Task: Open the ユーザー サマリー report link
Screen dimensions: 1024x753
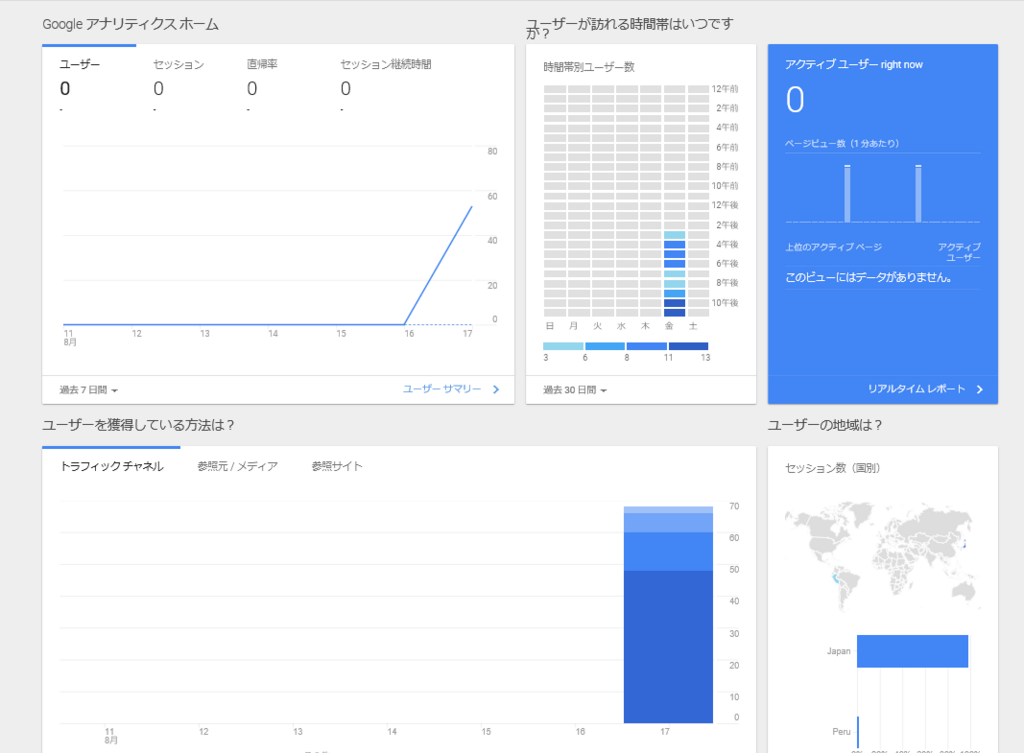Action: (441, 389)
